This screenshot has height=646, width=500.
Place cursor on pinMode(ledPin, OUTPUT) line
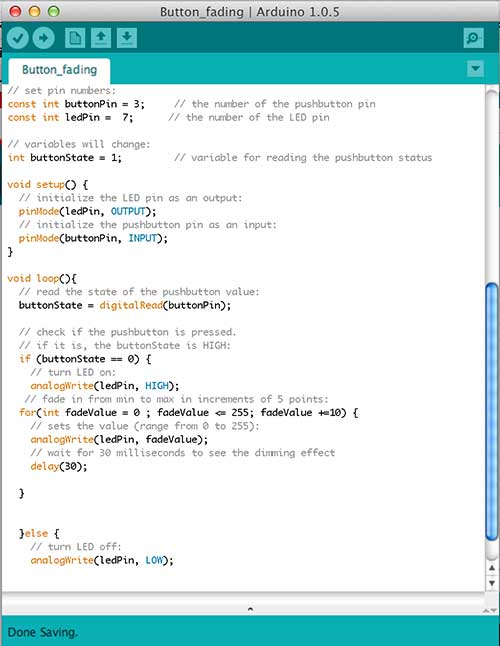87,211
